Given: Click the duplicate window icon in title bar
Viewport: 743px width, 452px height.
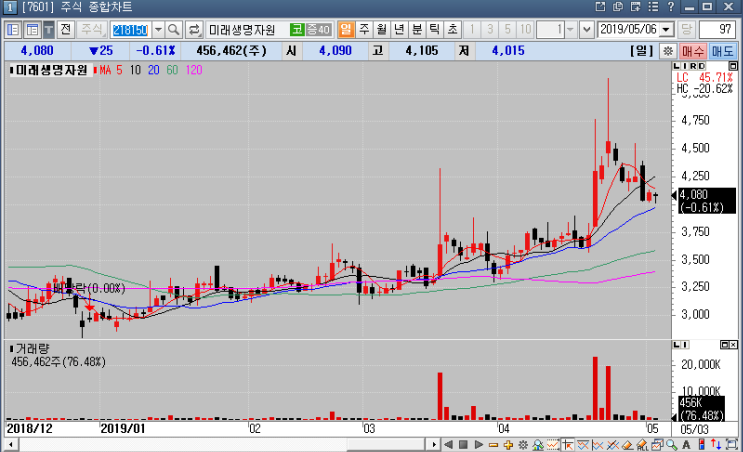Looking at the screenshot, I should pos(618,7).
